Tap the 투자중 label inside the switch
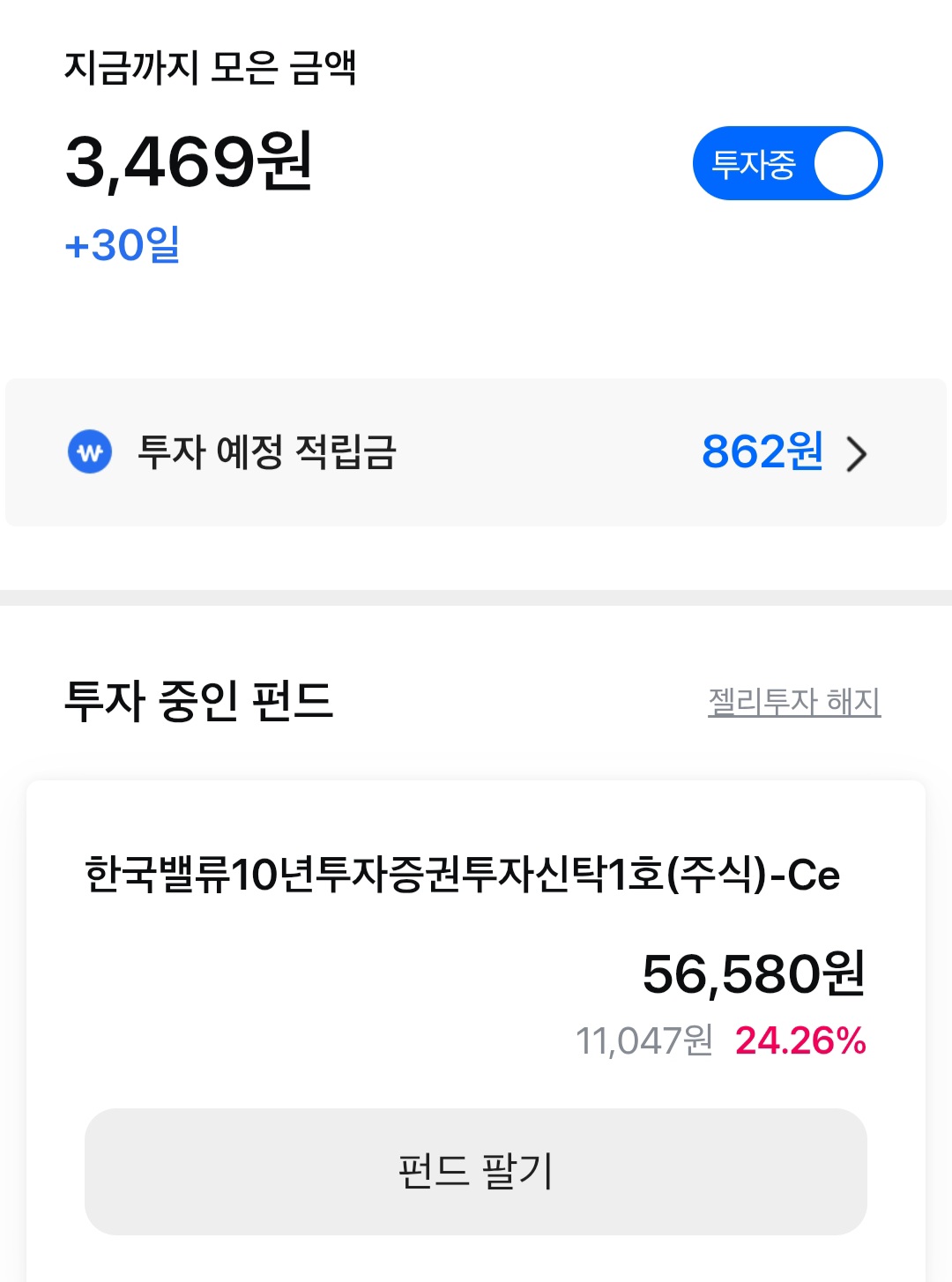Screen dimensions: 952x1282 coord(754,164)
